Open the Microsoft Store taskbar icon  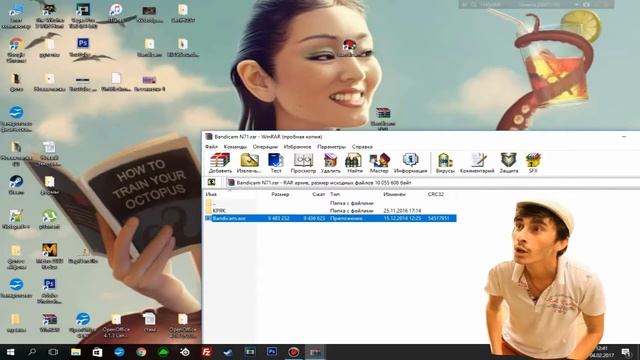[x=97, y=352]
